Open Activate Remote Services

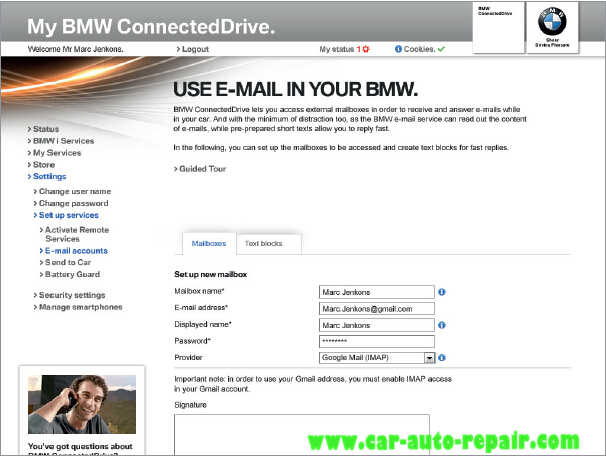click(75, 234)
